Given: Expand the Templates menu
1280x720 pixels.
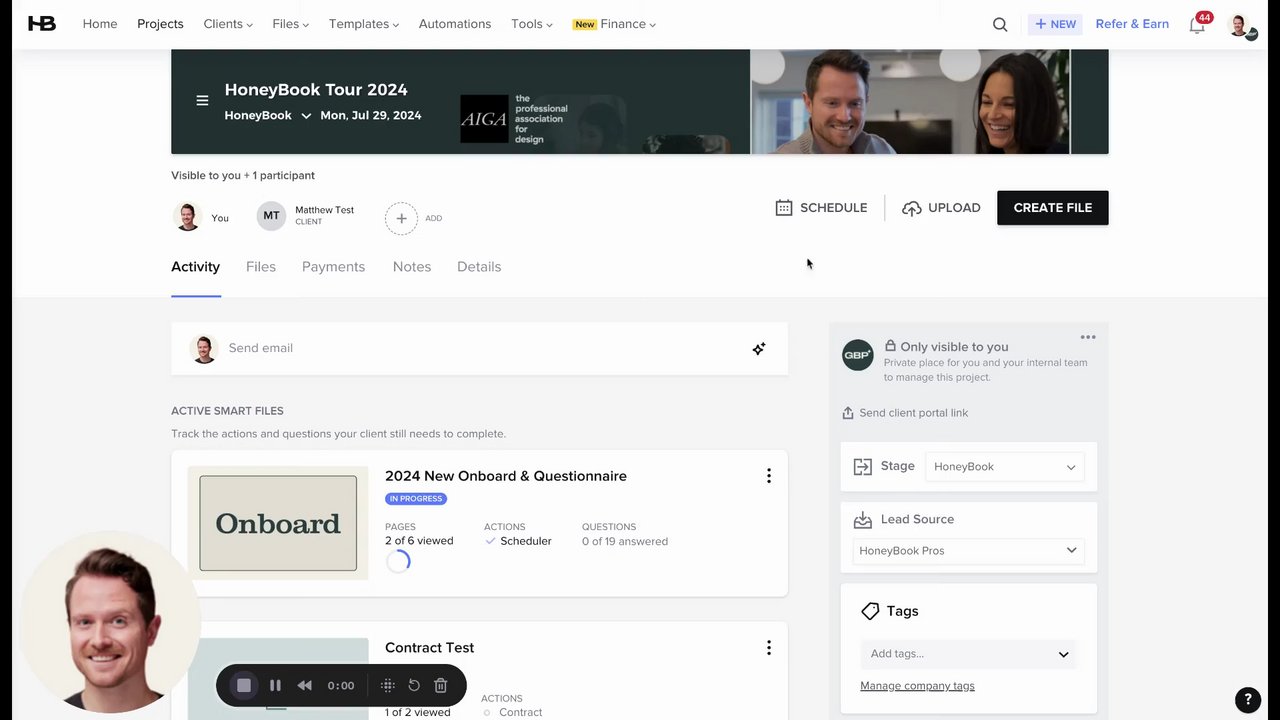Looking at the screenshot, I should 364,24.
